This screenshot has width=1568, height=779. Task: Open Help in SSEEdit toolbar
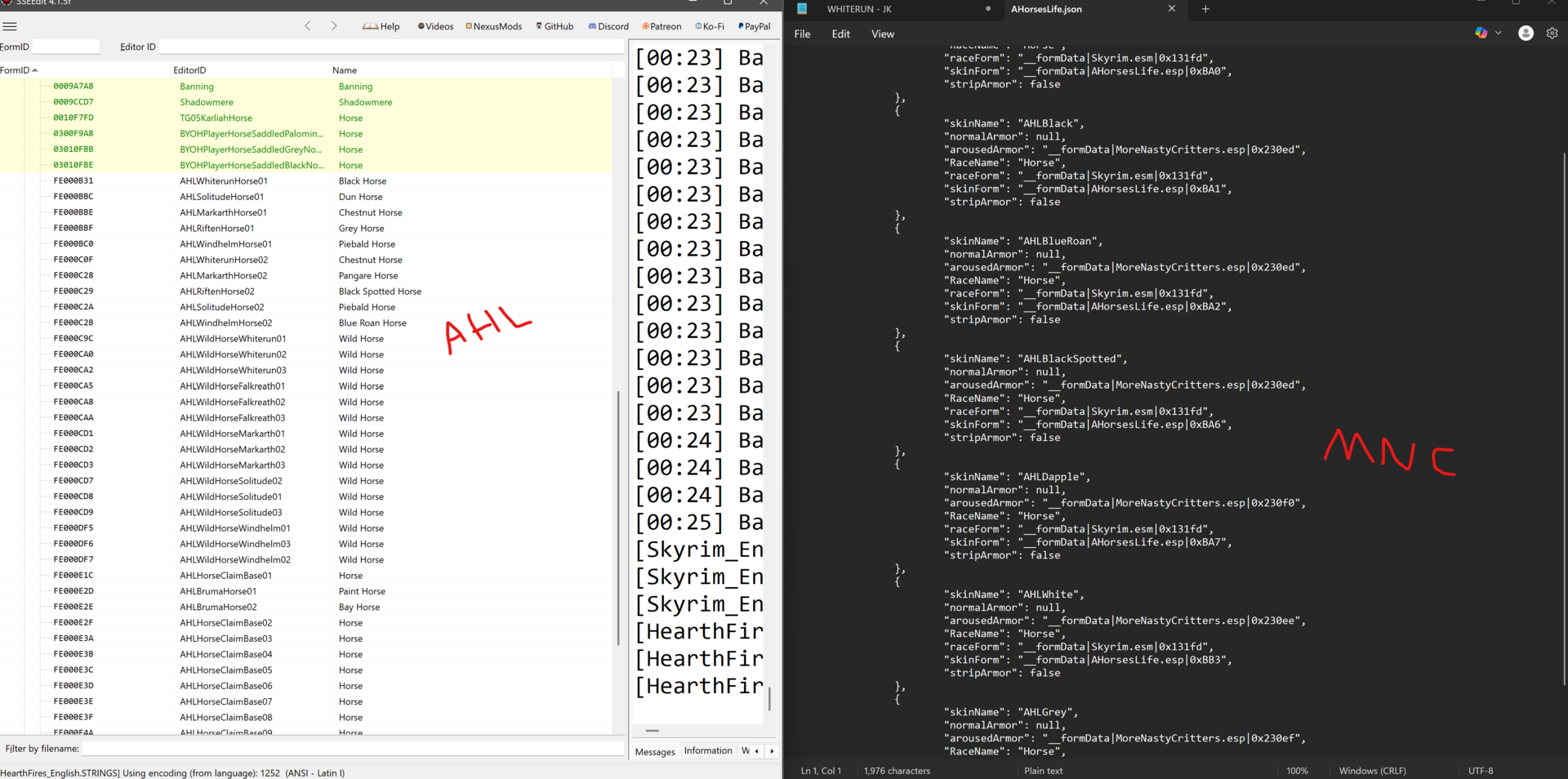click(381, 26)
